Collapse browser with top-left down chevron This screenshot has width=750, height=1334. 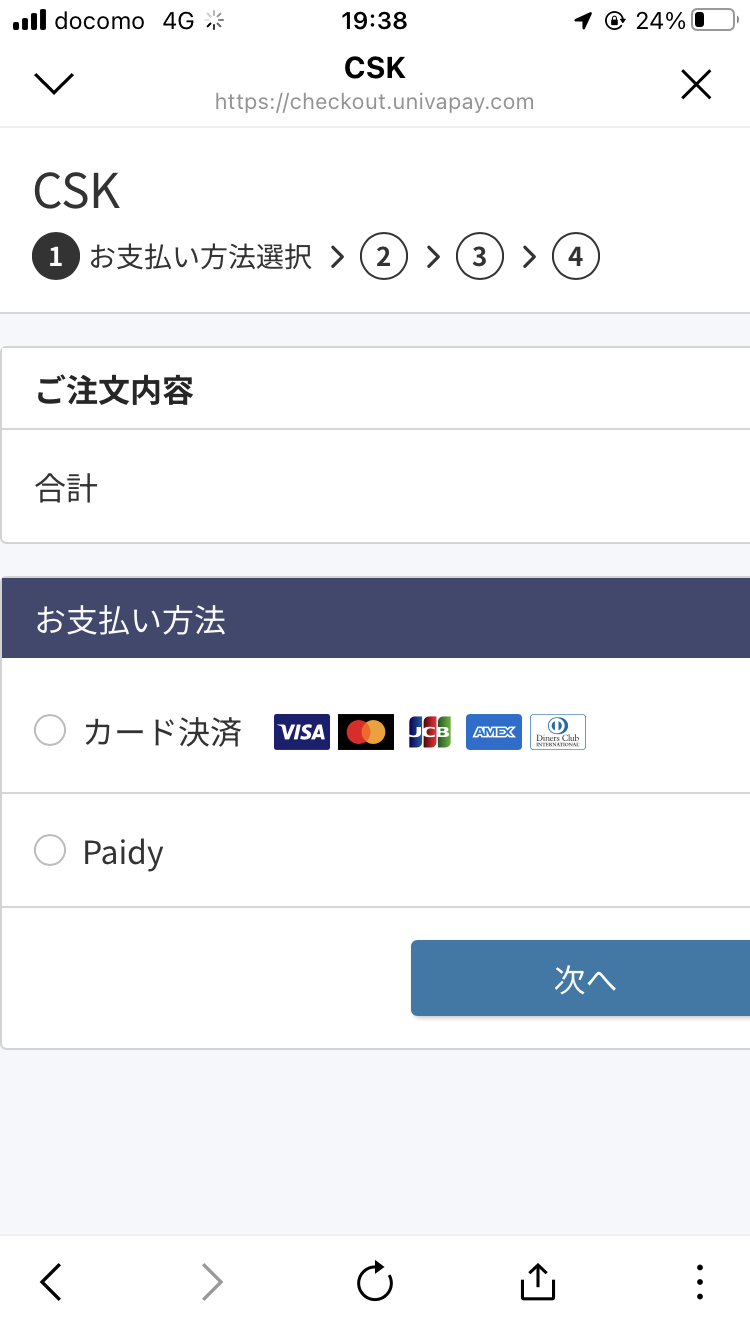[x=54, y=84]
